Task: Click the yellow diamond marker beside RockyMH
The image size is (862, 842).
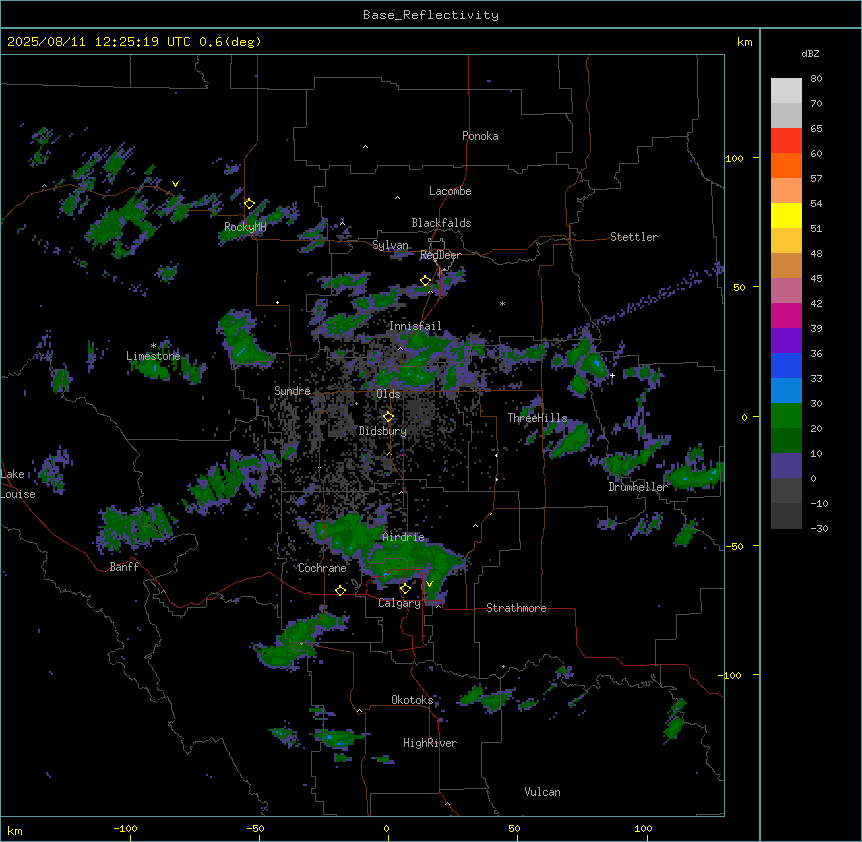Action: 250,204
